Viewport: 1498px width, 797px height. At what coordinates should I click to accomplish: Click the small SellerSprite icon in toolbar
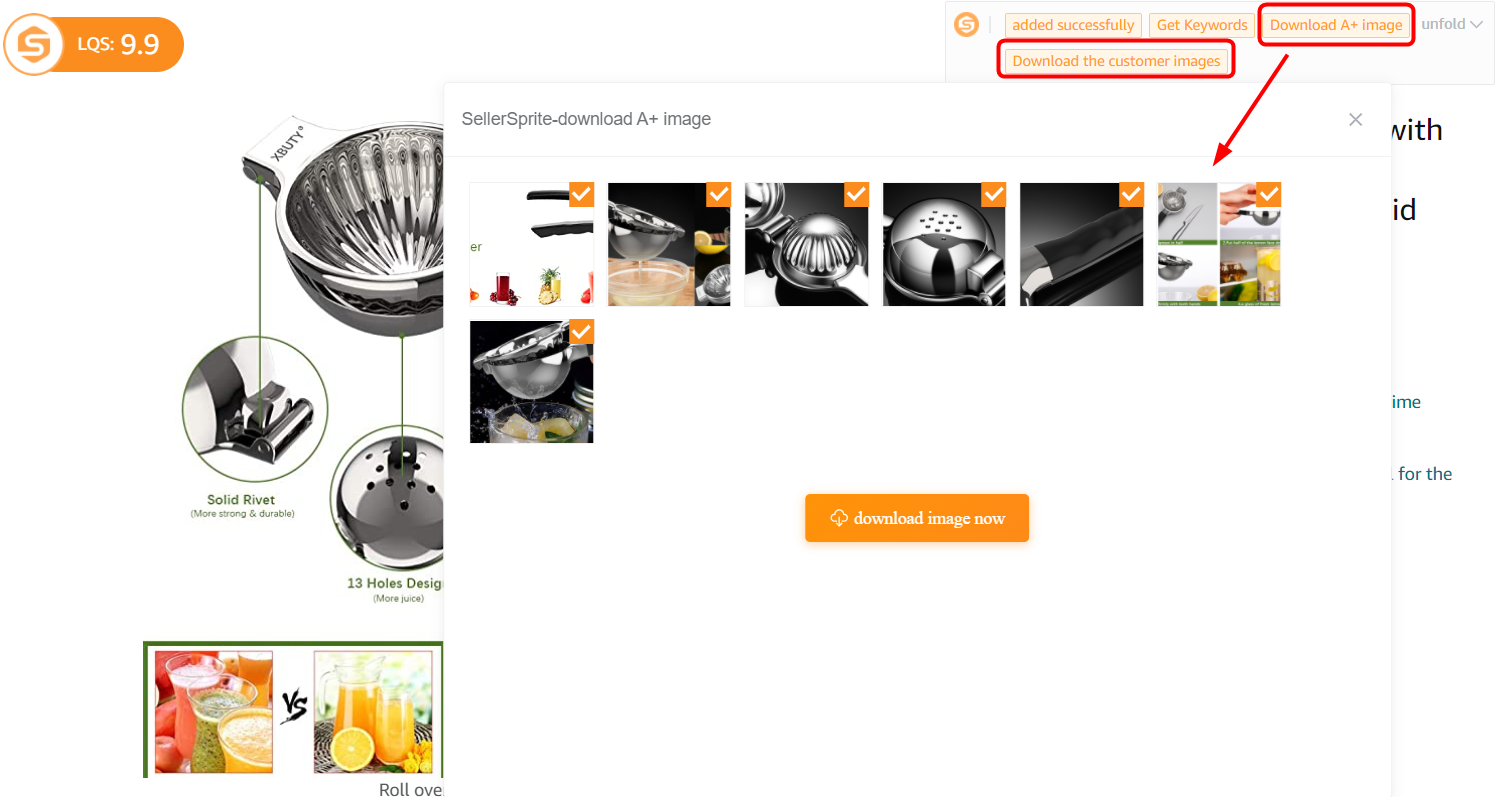966,25
